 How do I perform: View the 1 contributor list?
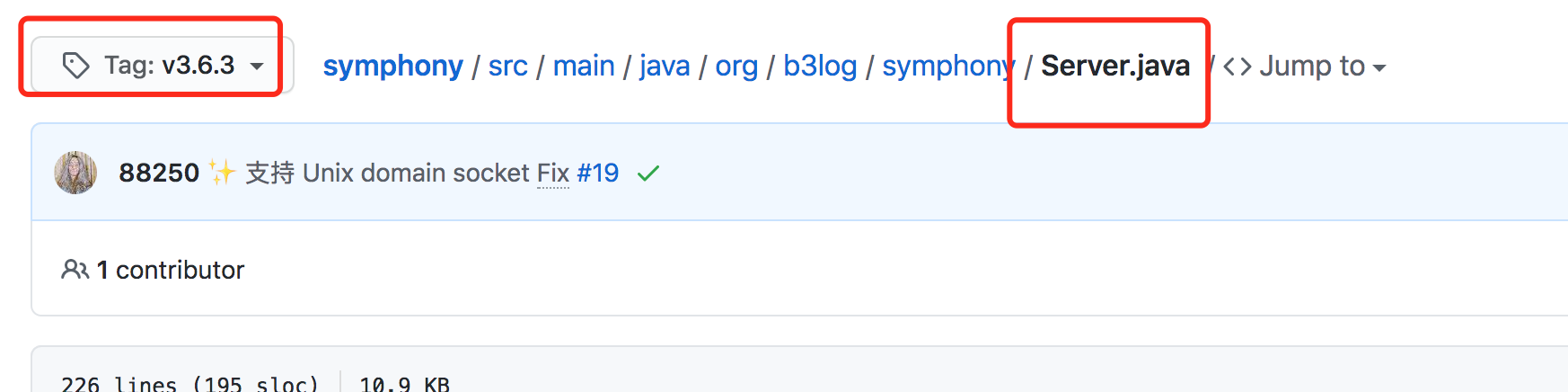(171, 270)
